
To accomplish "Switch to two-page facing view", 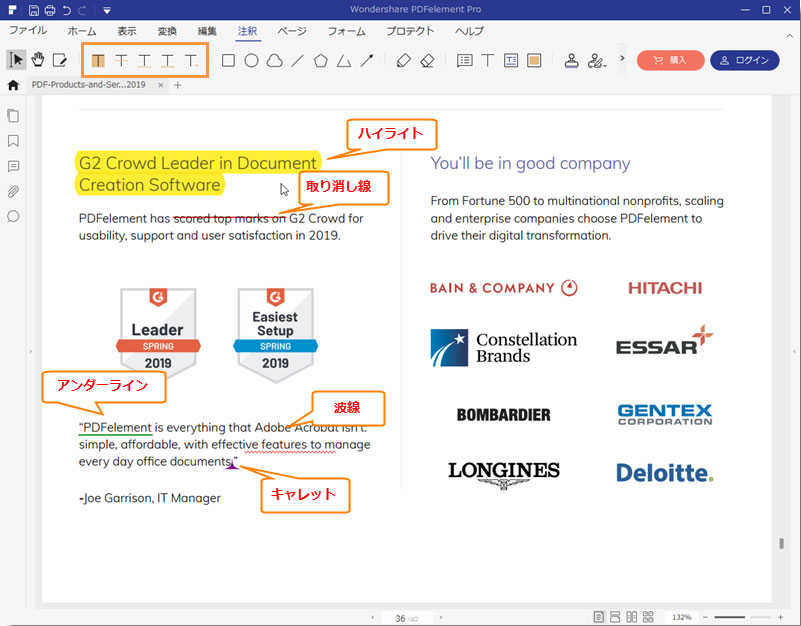I will 631,617.
